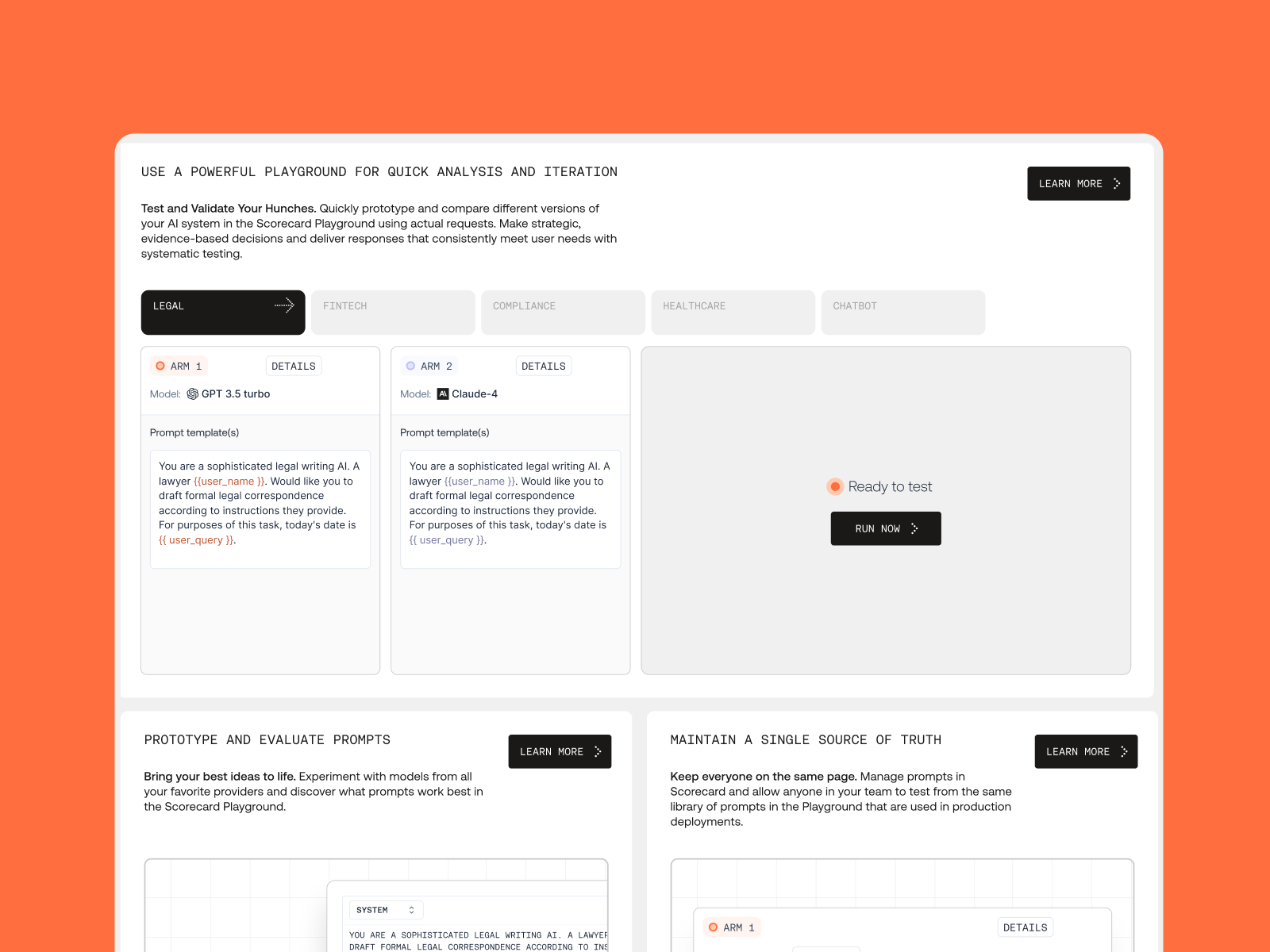Click the orange dot beside Ready to test
Image resolution: width=1270 pixels, height=952 pixels.
[x=835, y=486]
